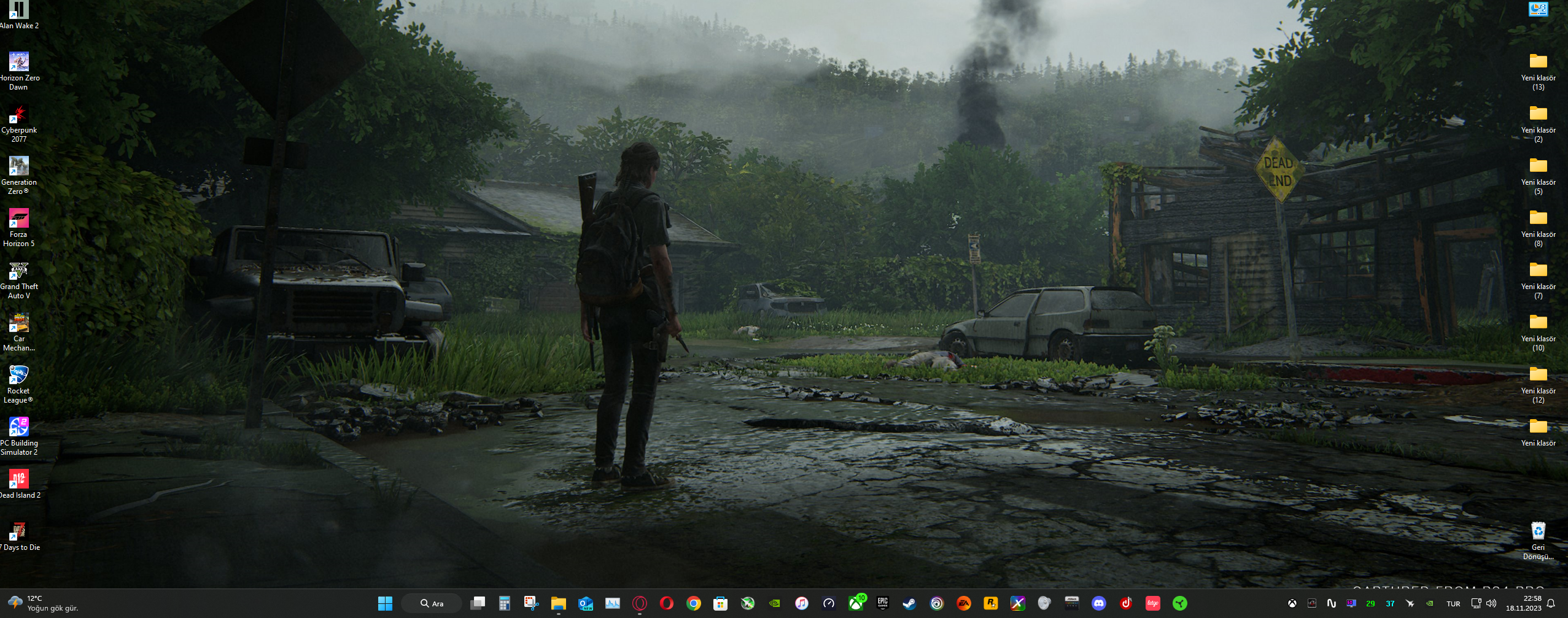Screen dimensions: 1568x618
Task: Open Microsoft Store from the taskbar
Action: coord(721,603)
